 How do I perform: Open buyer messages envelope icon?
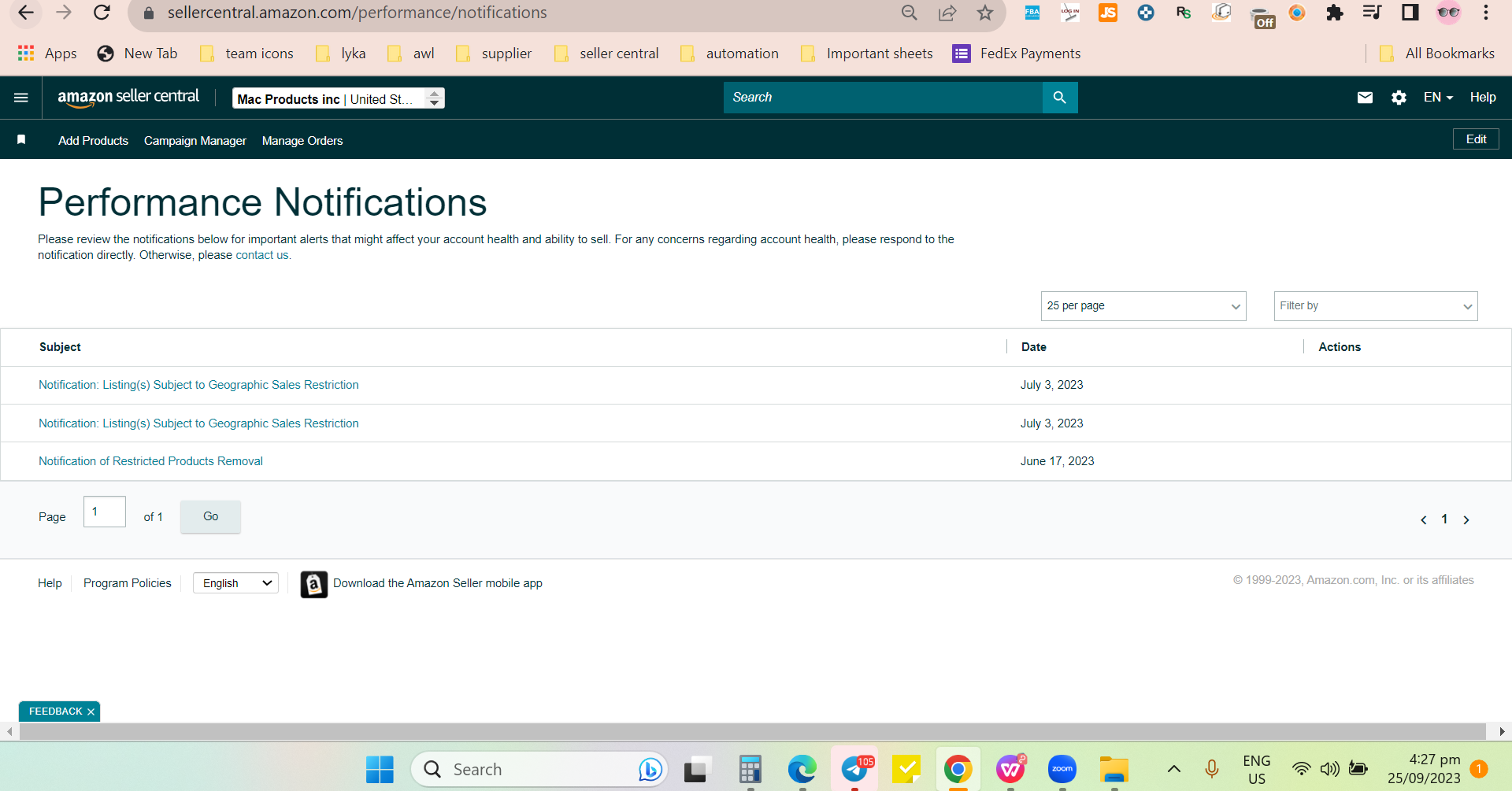click(x=1365, y=98)
